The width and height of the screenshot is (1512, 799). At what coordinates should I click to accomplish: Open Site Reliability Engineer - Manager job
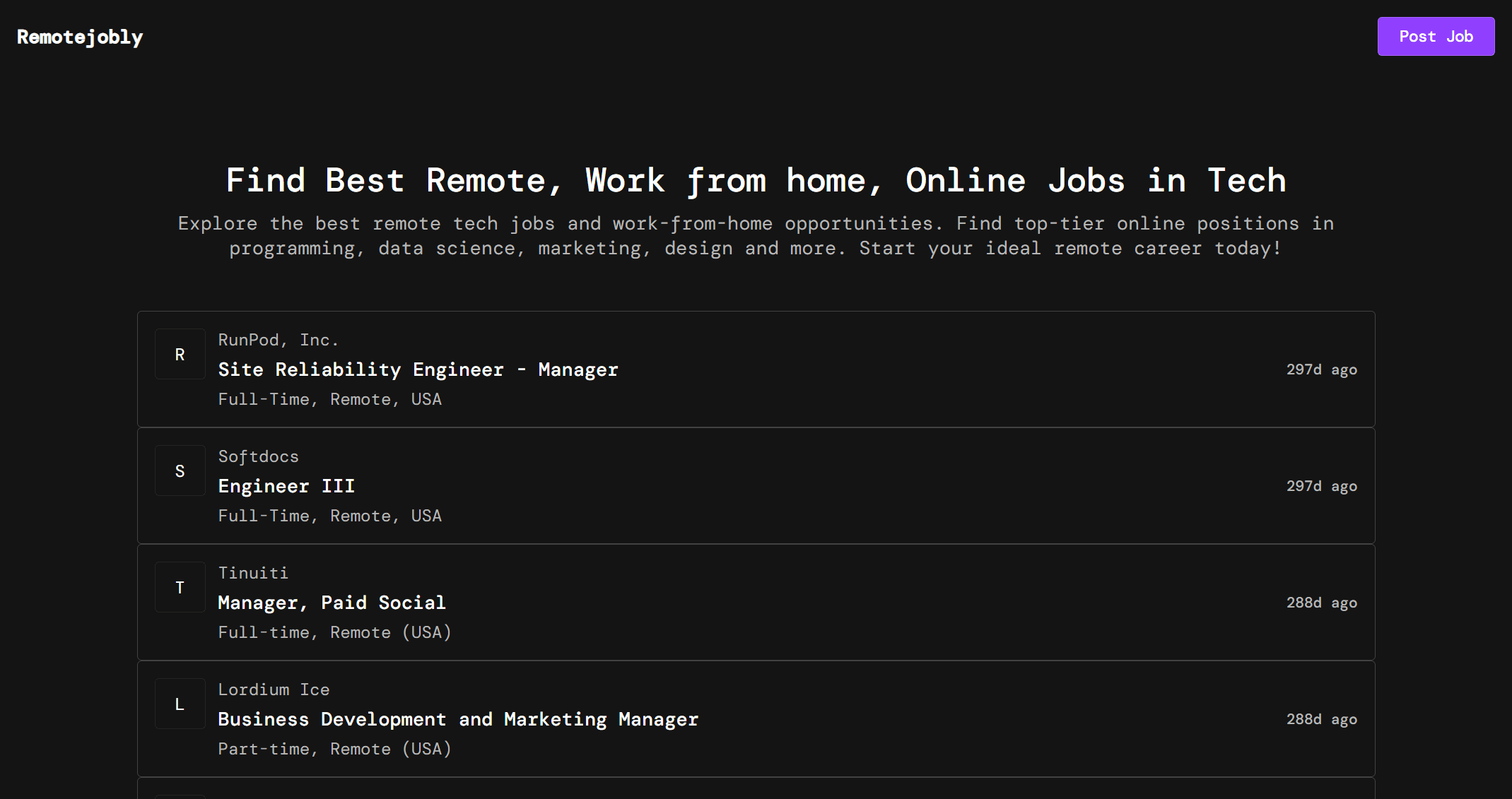point(418,369)
